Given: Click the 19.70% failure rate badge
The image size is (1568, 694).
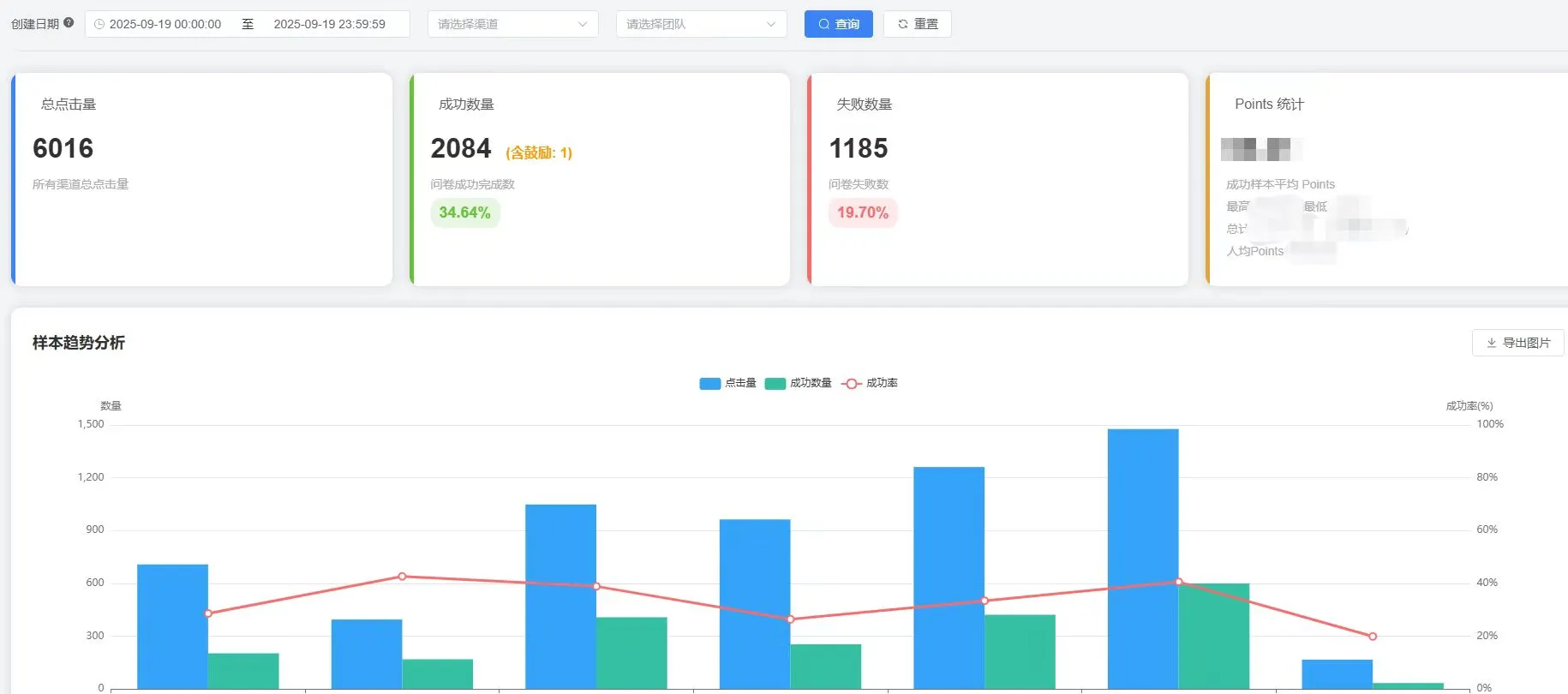Looking at the screenshot, I should [863, 212].
